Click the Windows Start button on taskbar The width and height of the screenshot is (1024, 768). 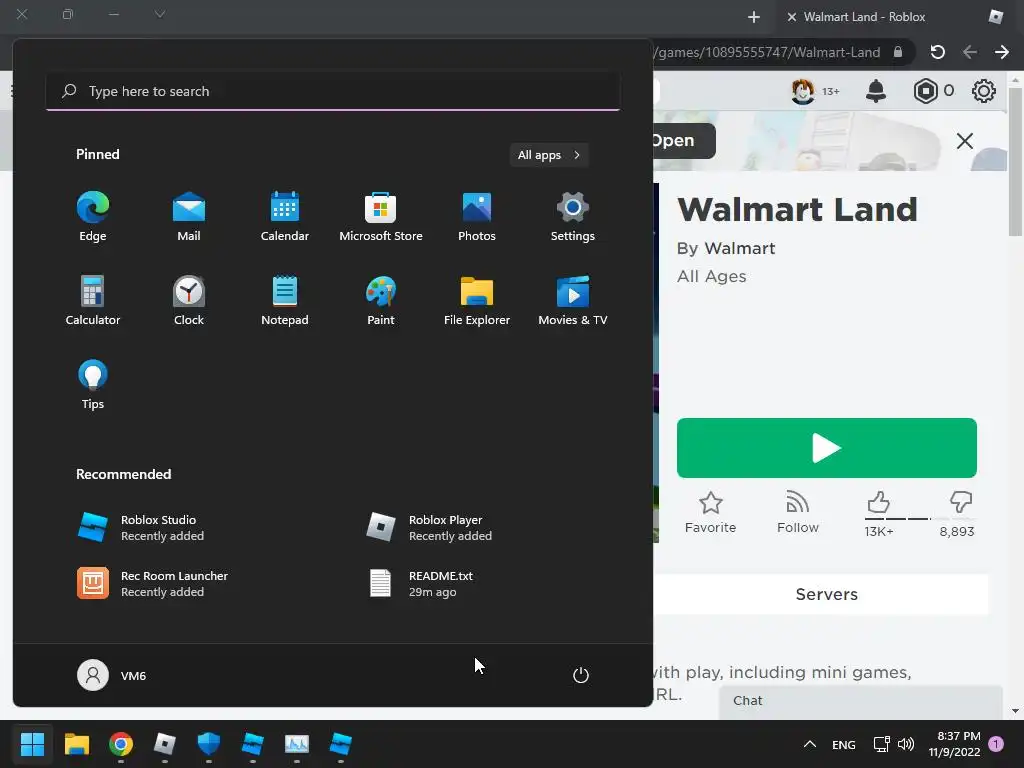click(x=32, y=744)
